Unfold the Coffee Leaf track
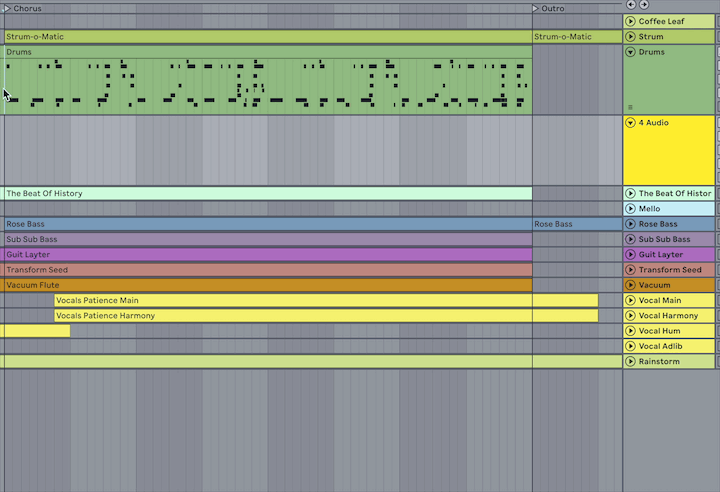 (x=631, y=21)
